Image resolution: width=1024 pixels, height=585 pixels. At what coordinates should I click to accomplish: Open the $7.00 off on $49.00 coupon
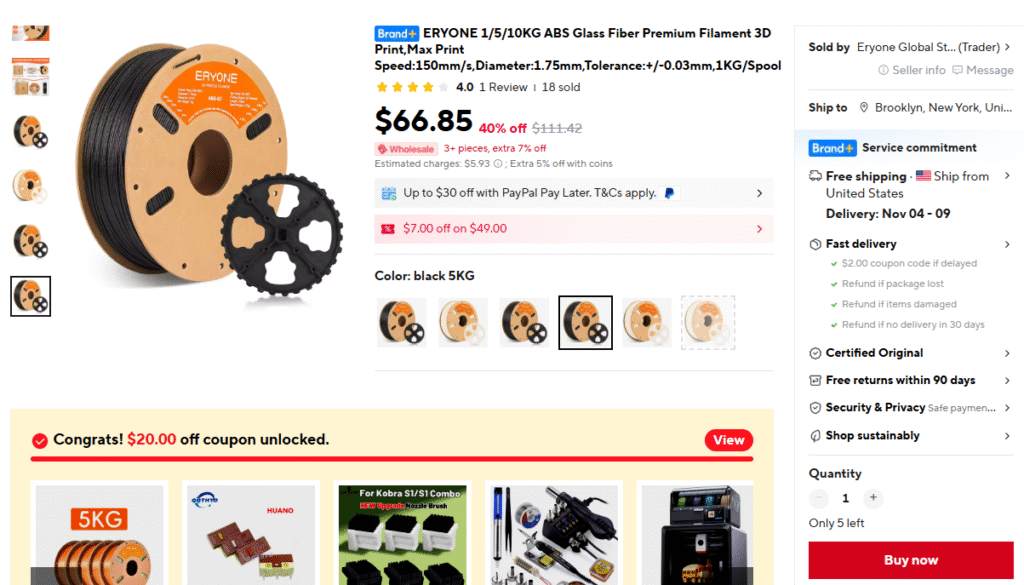tap(573, 229)
